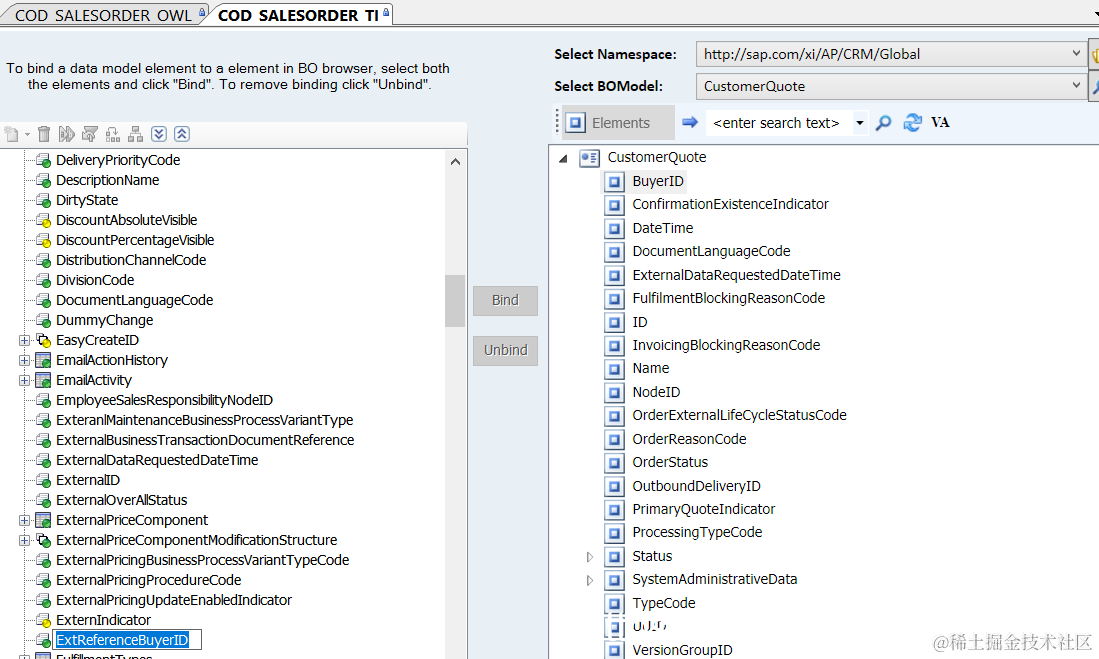Select ConfirmationExistenceIndicator element
Screen dimensions: 1099x659
730,204
